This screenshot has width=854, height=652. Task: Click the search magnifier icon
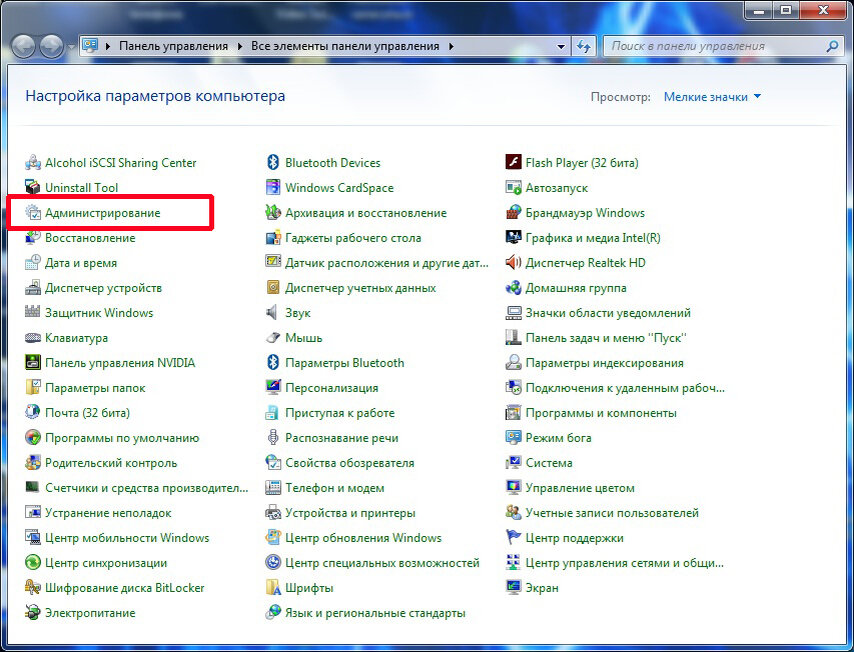(x=832, y=46)
